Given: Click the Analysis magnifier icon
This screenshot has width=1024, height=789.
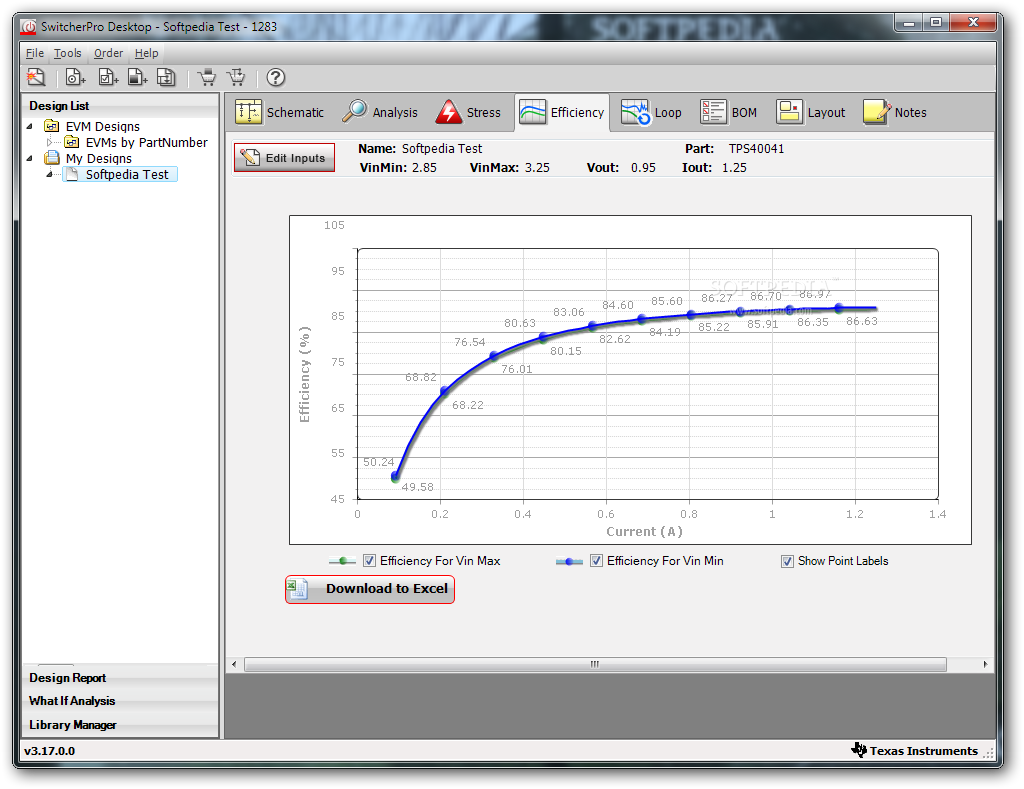Looking at the screenshot, I should tap(355, 112).
